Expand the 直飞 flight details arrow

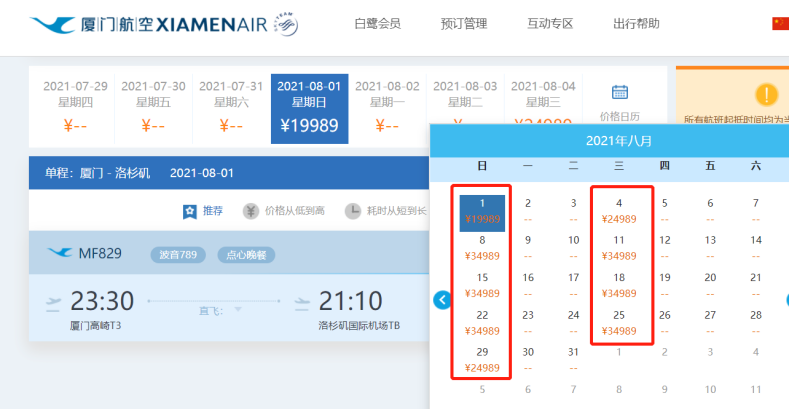pos(238,310)
